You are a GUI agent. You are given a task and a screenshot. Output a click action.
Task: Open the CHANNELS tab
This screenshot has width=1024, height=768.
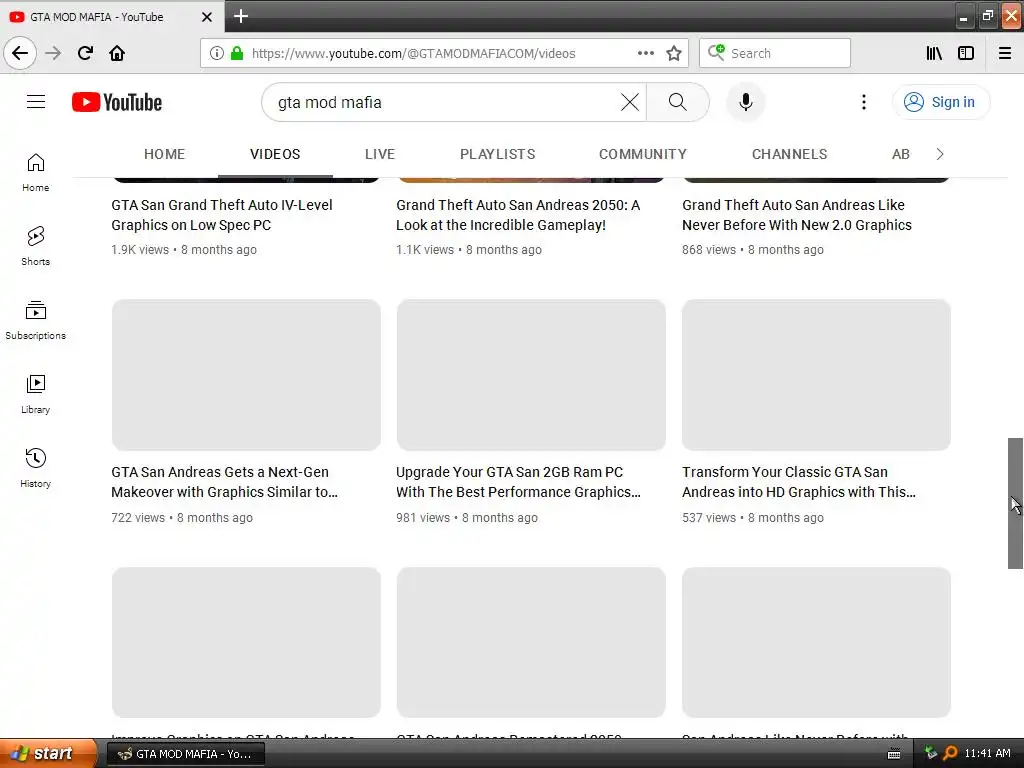(789, 154)
